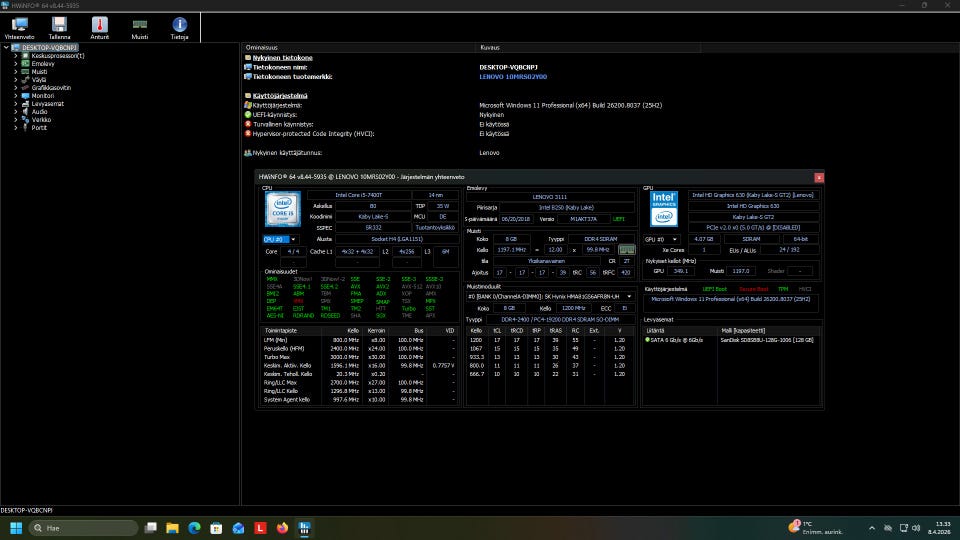This screenshot has height=540, width=960.
Task: Click the Muisti memory toolbar icon
Action: tap(140, 27)
